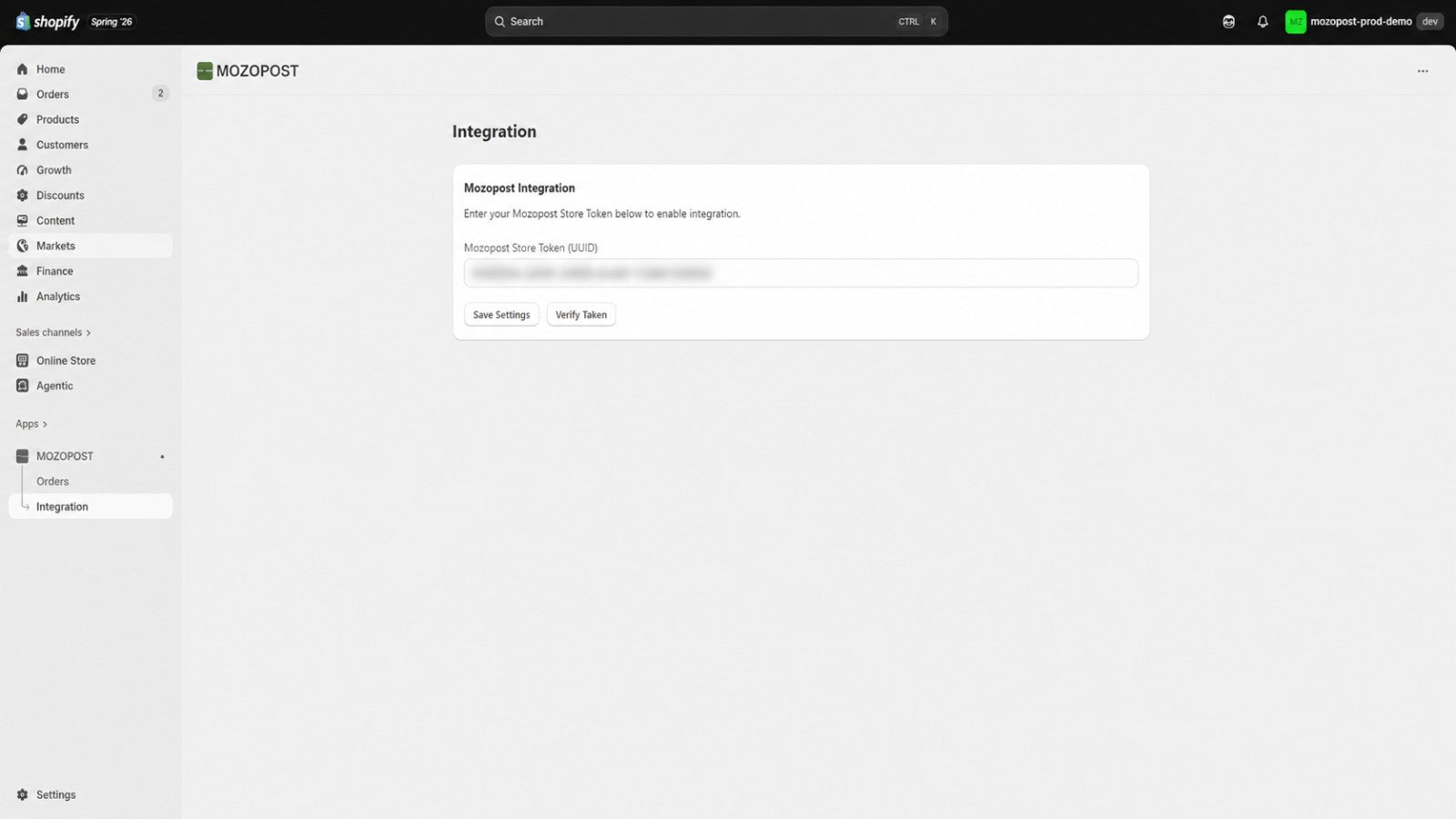Click the Finance bank icon

click(23, 271)
